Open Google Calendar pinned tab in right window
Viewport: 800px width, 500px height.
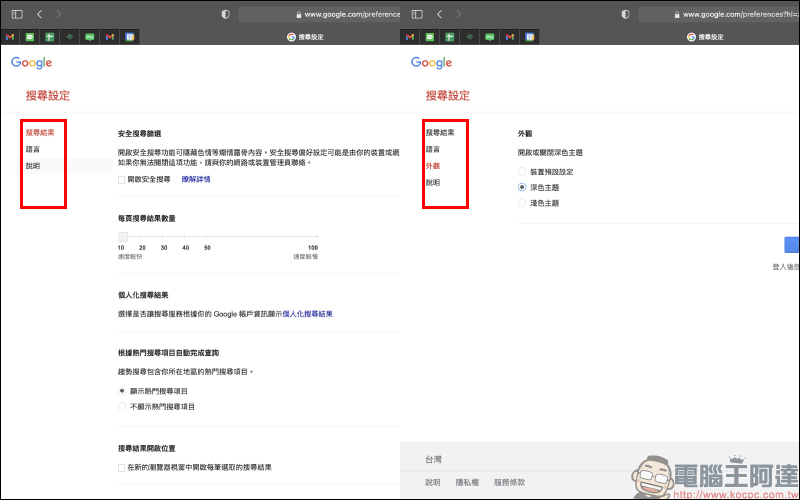coord(530,37)
